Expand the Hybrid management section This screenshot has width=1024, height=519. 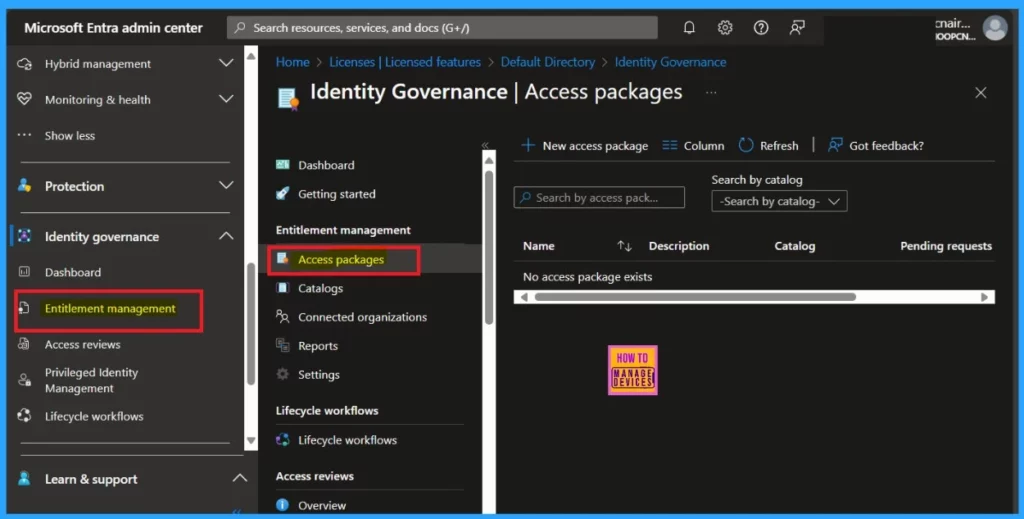click(226, 63)
